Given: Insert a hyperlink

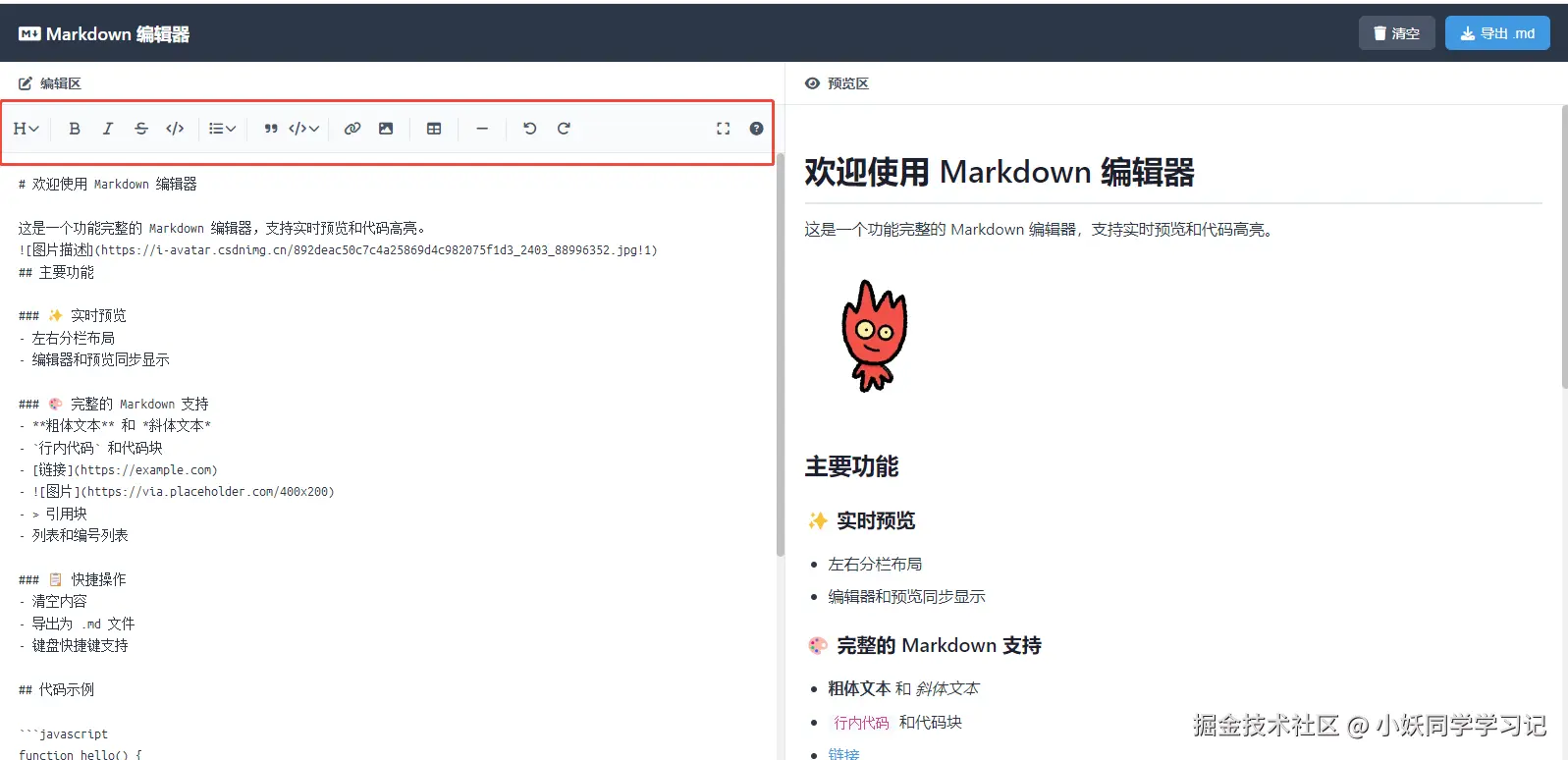Looking at the screenshot, I should 352,129.
